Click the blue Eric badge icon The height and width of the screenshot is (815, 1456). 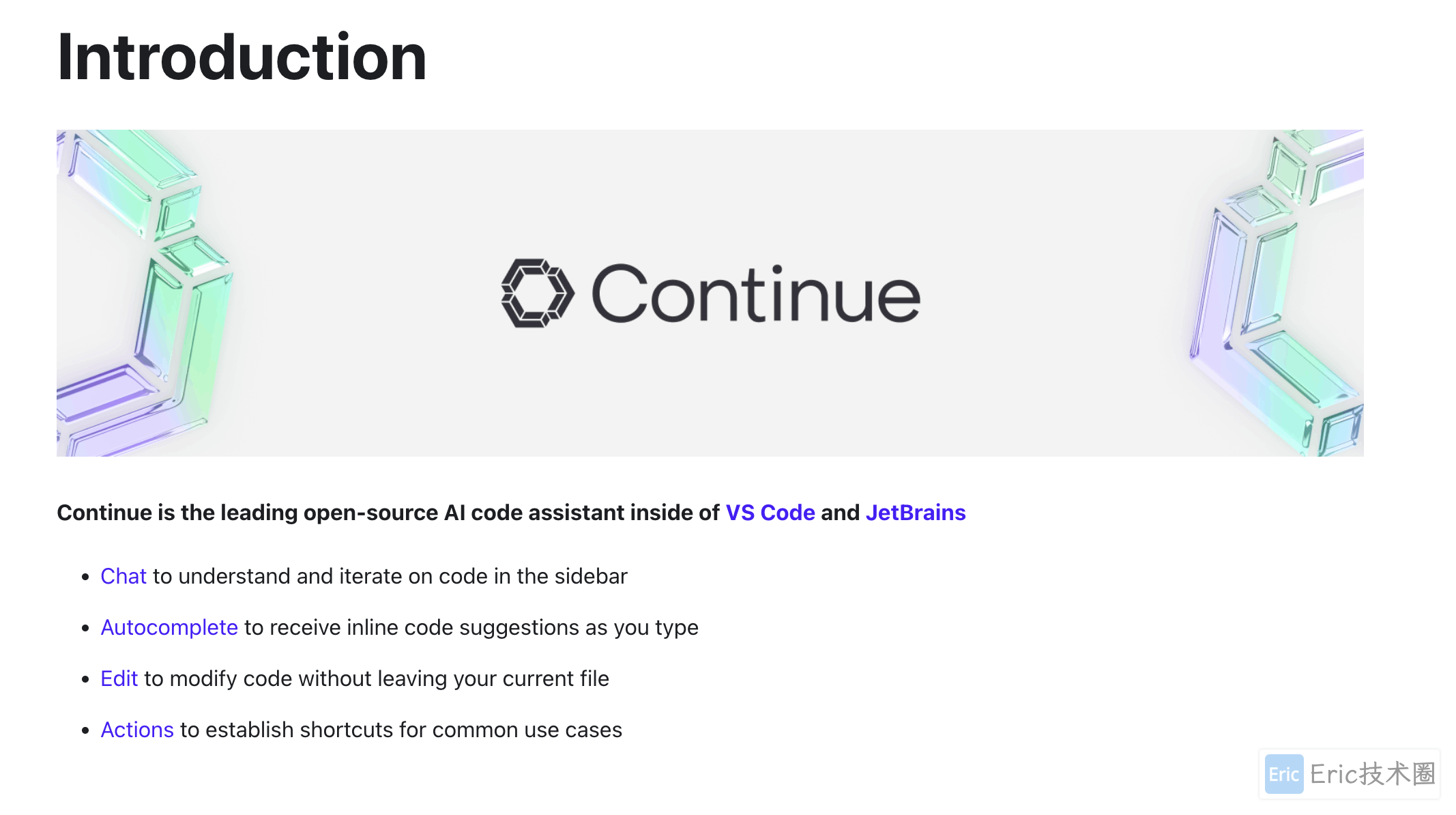pyautogui.click(x=1283, y=774)
